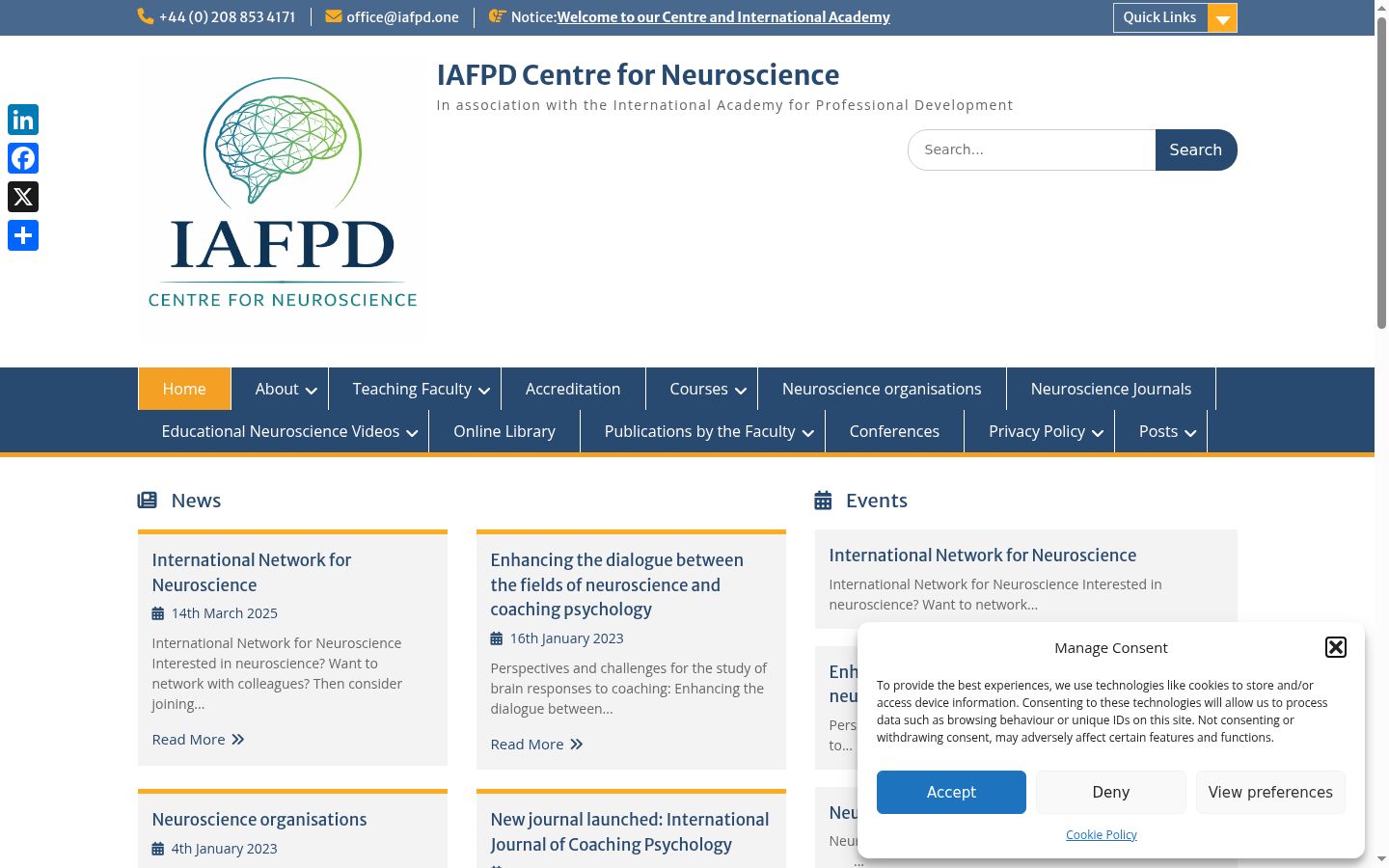Share page via LinkedIn icon

pos(23,120)
